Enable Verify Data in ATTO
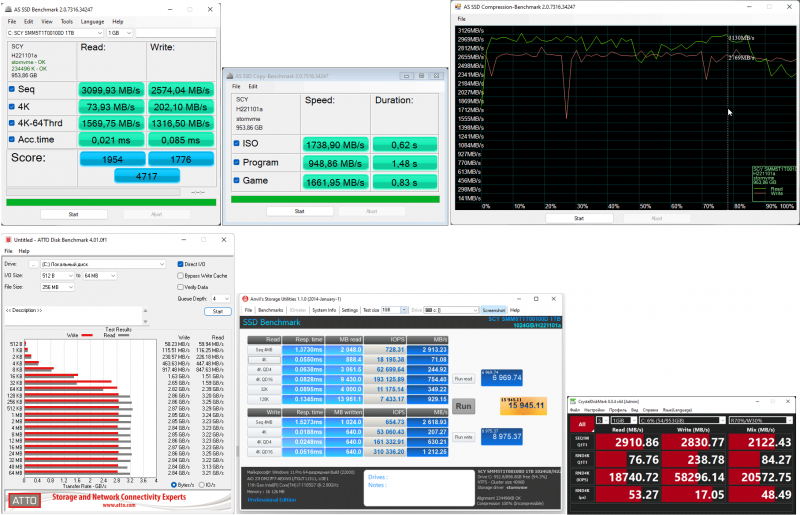The width and height of the screenshot is (800, 515). click(180, 287)
